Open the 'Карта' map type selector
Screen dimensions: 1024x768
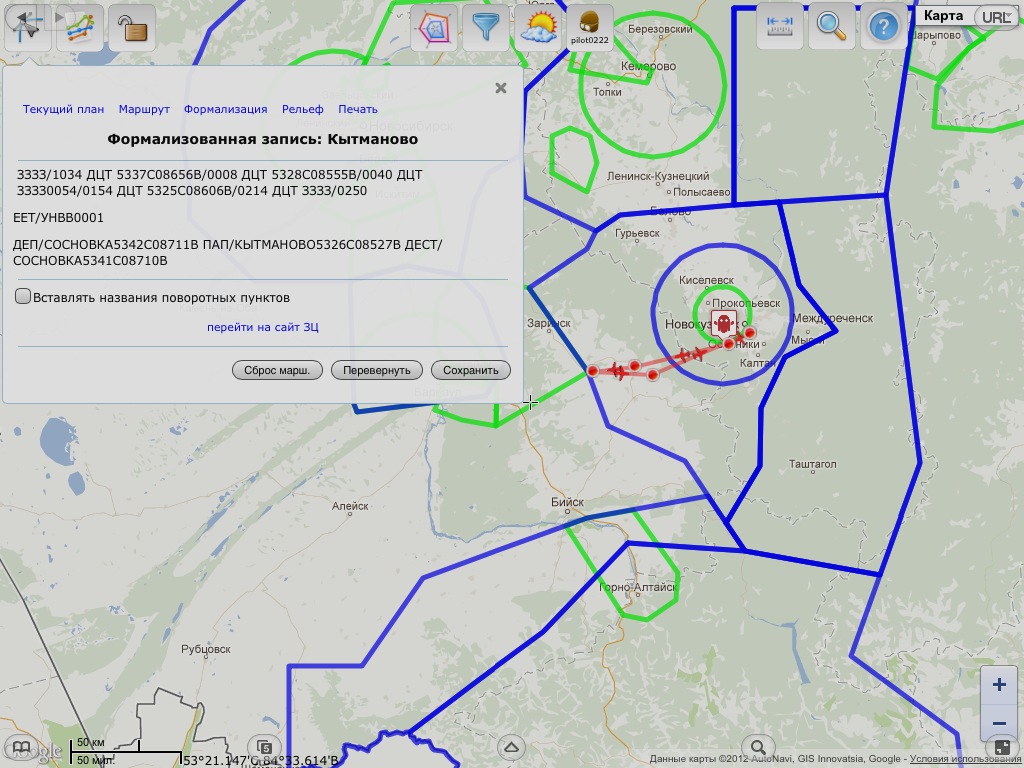tap(942, 15)
